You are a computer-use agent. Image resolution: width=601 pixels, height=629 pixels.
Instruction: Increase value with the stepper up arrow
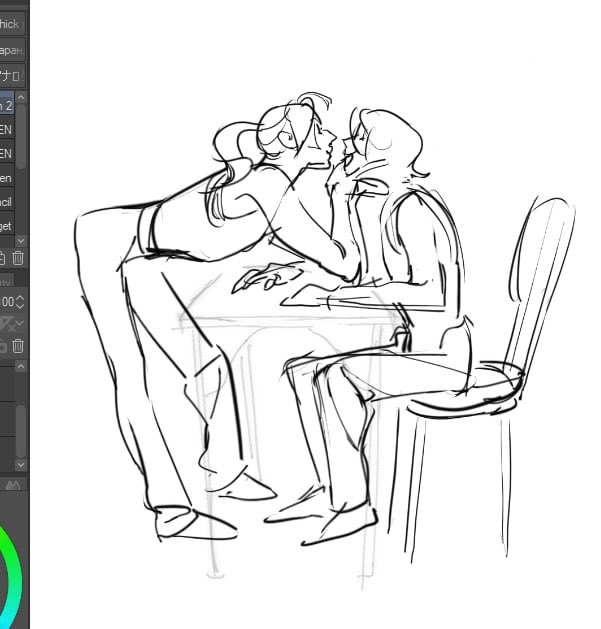(20, 298)
